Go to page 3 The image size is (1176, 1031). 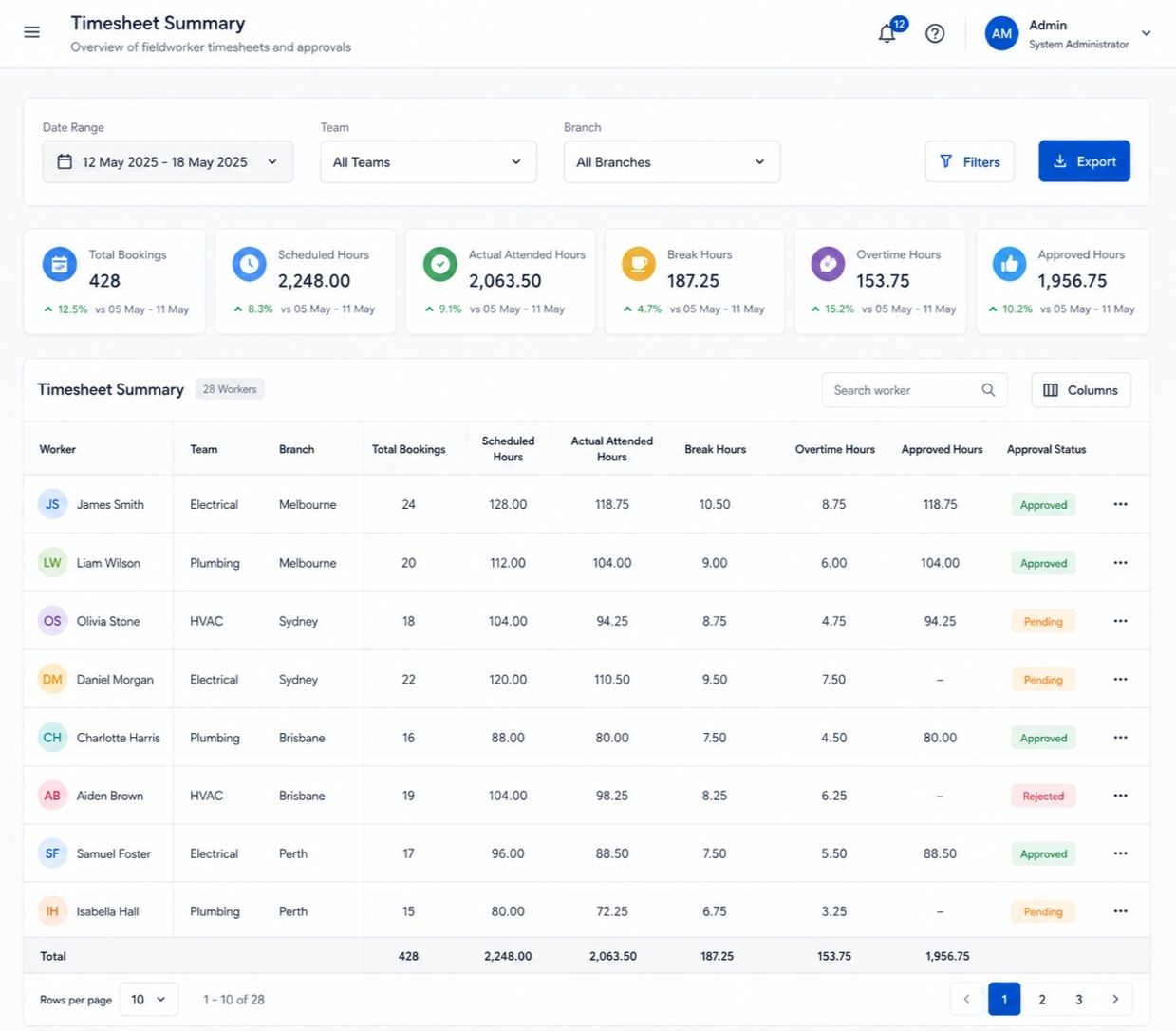tap(1078, 999)
